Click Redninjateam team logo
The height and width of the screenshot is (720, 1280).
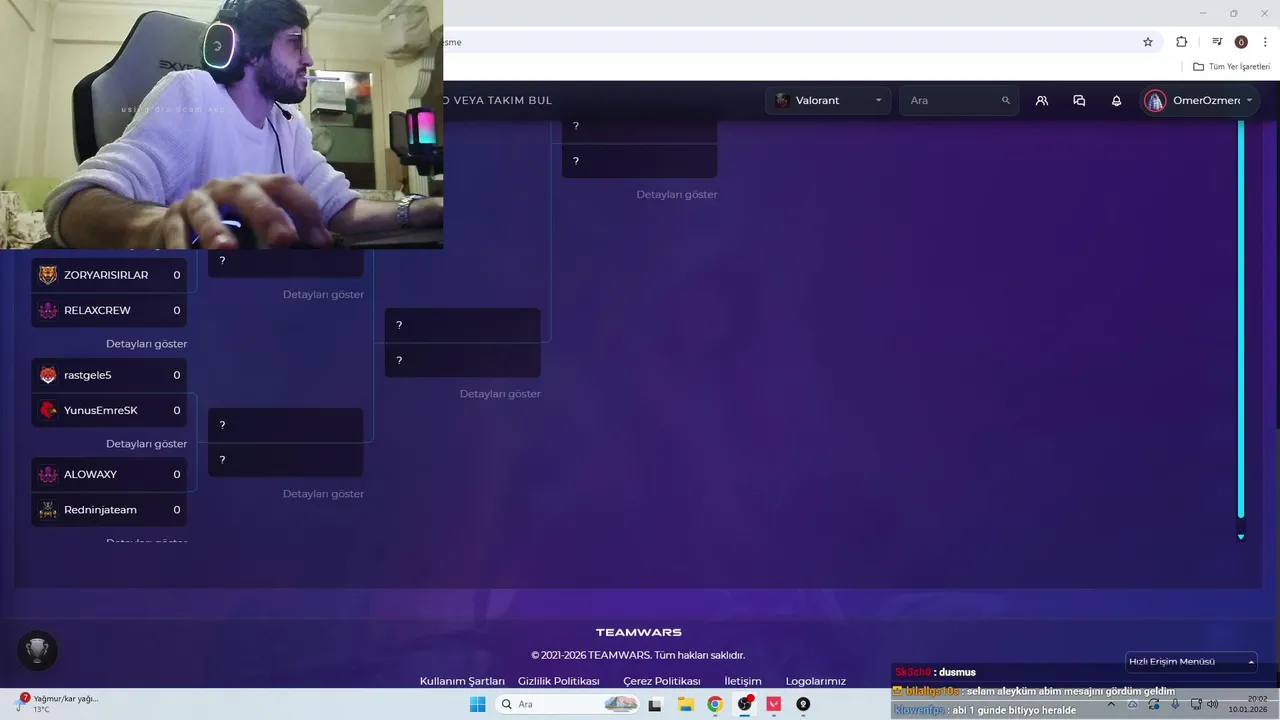tap(48, 509)
